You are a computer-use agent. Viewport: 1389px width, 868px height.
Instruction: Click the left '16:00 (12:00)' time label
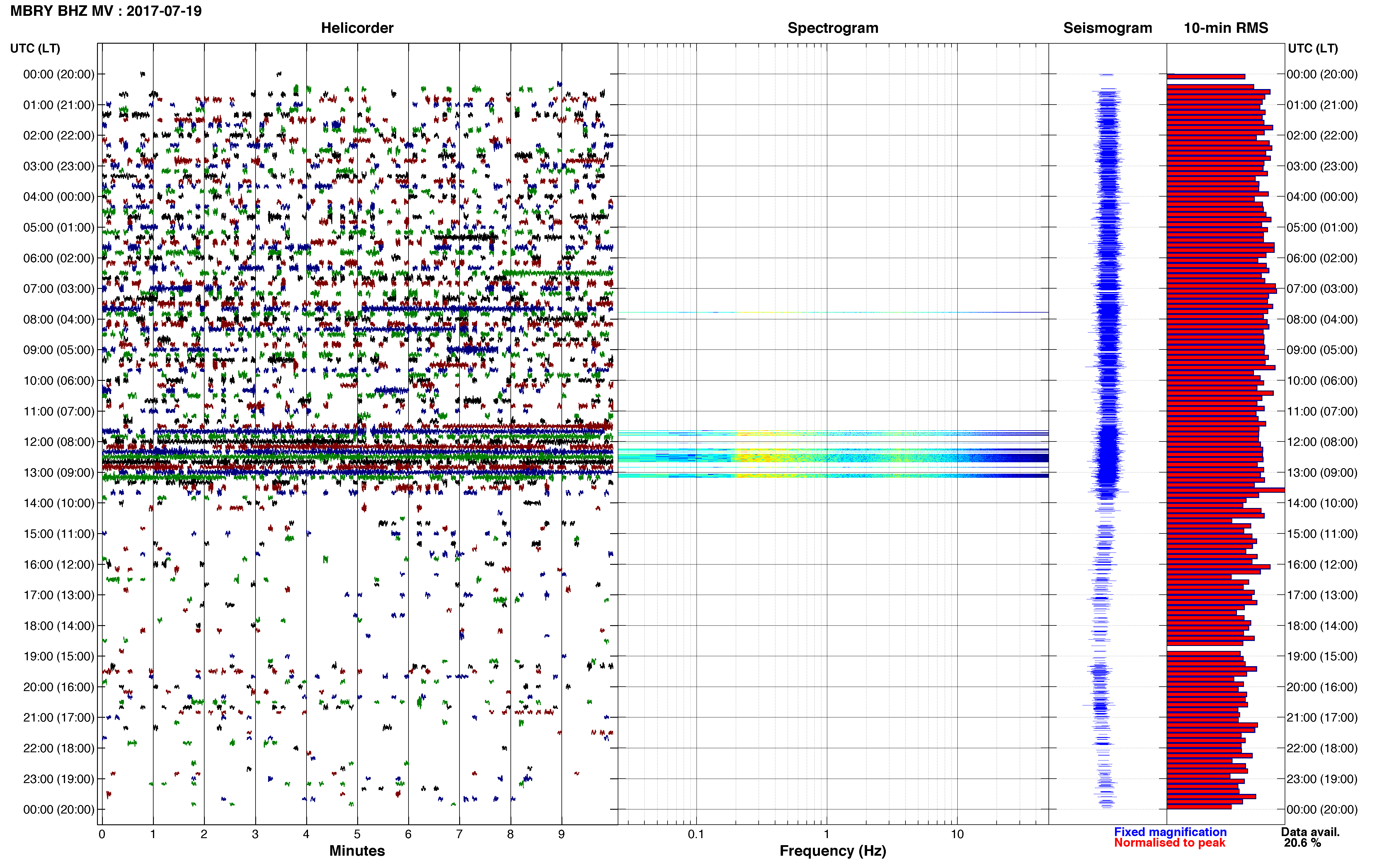point(59,564)
